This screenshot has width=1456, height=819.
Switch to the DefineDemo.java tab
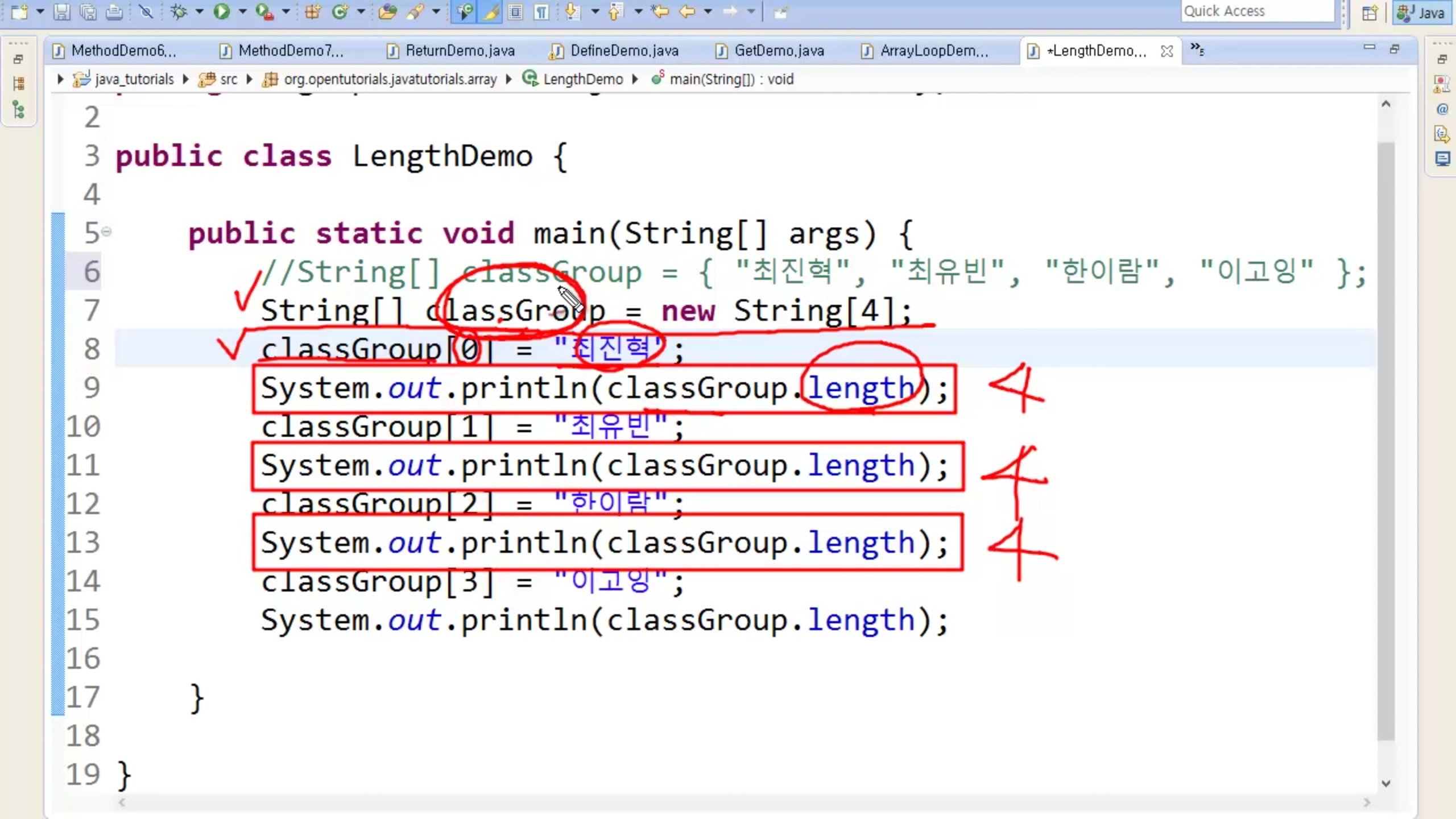tap(614, 51)
